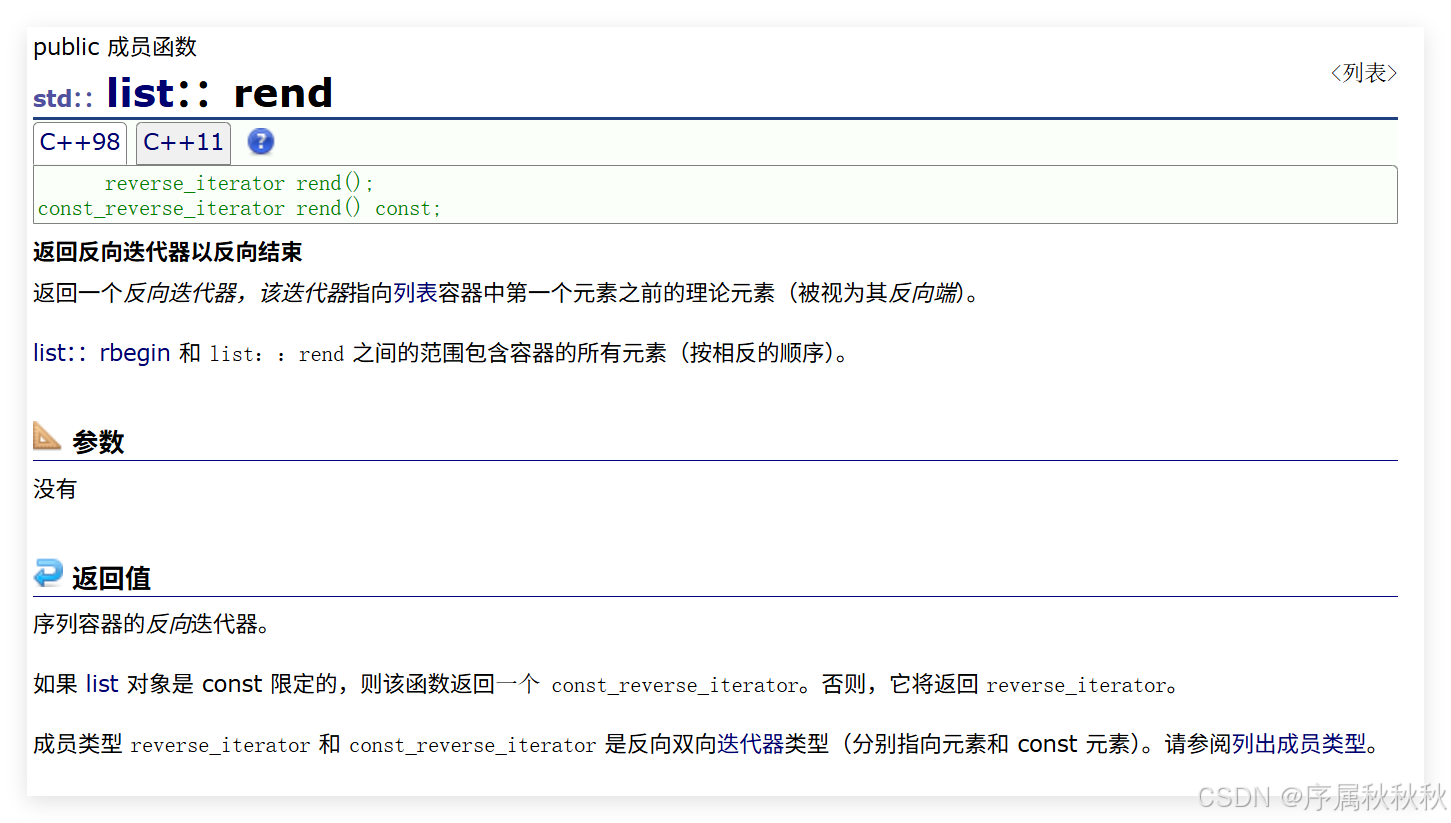Click the public 成员函数 label
Screen dimensions: 1451x823
tap(114, 46)
